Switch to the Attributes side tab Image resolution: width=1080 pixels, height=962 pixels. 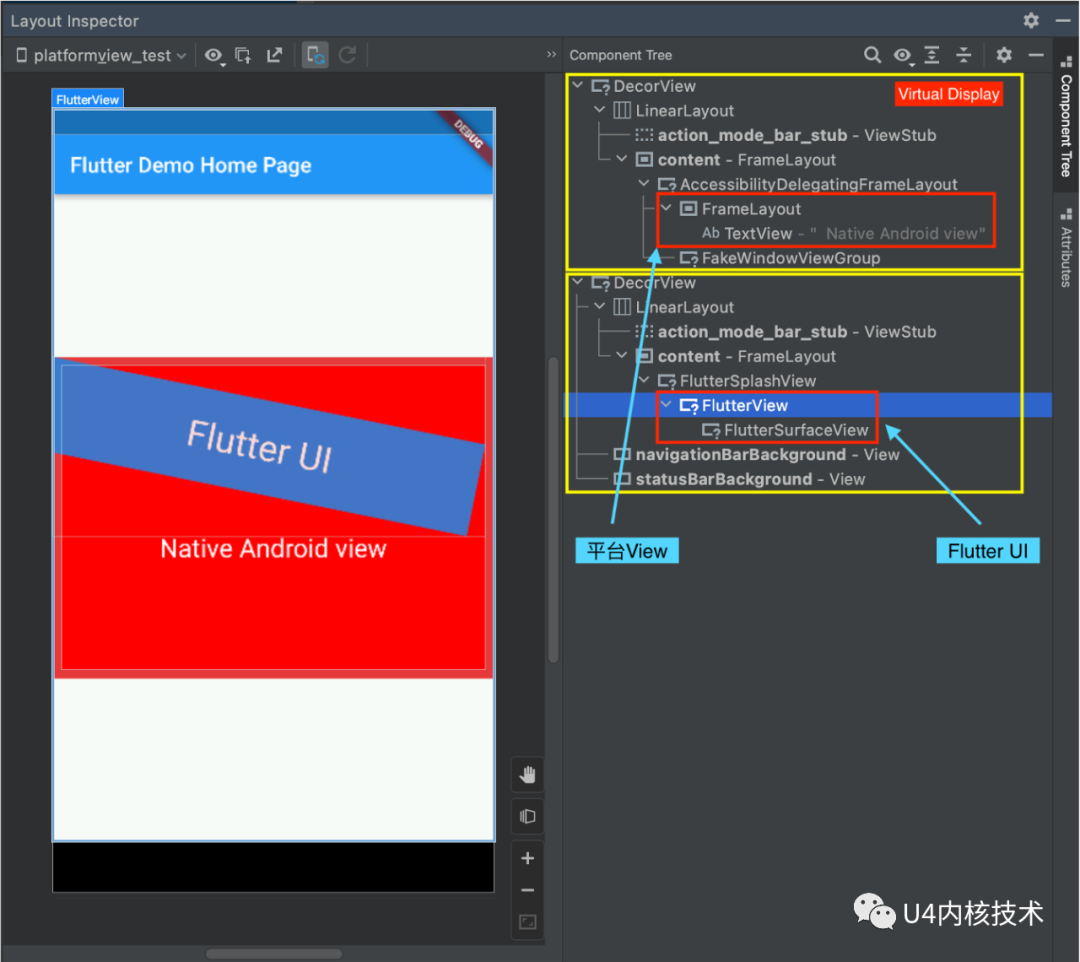pyautogui.click(x=1067, y=245)
